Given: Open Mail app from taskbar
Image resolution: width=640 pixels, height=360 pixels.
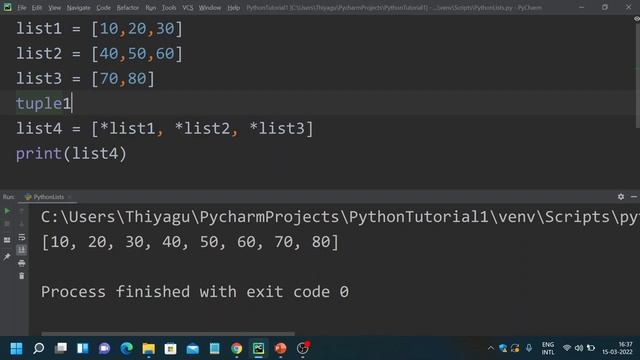Looking at the screenshot, I should (193, 348).
